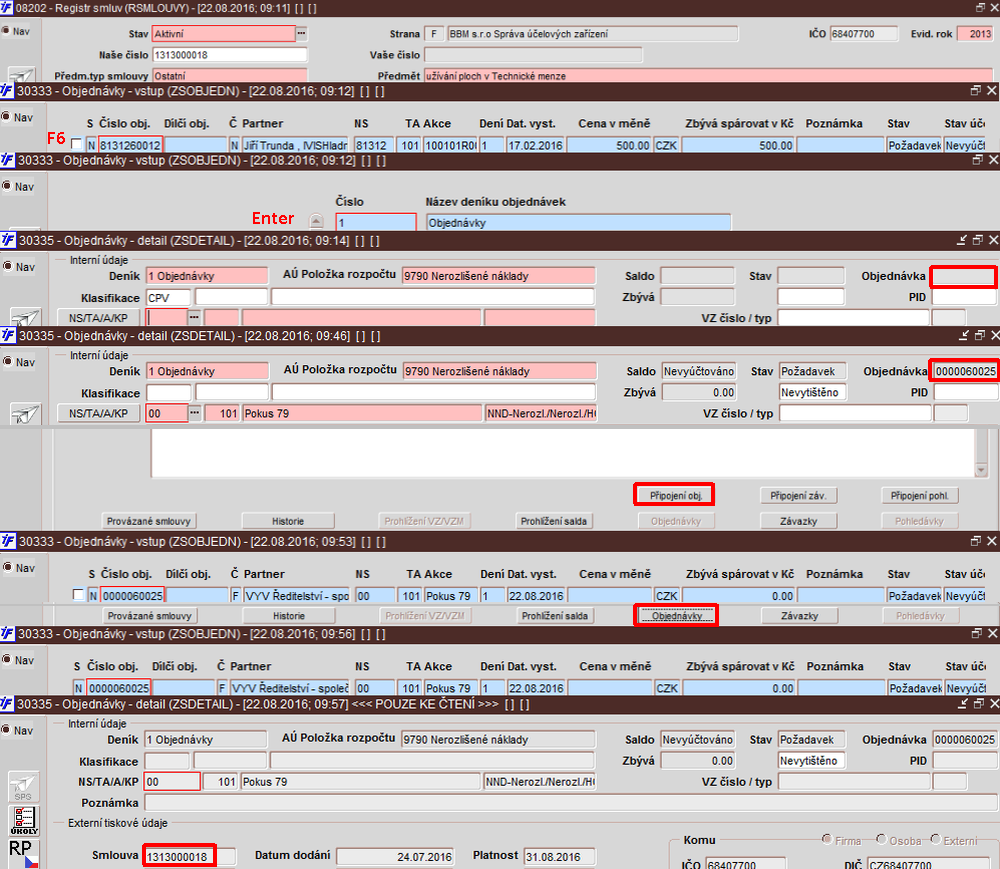
Task: Select Nav radio in Registr smluv window
Action: [x=5, y=31]
